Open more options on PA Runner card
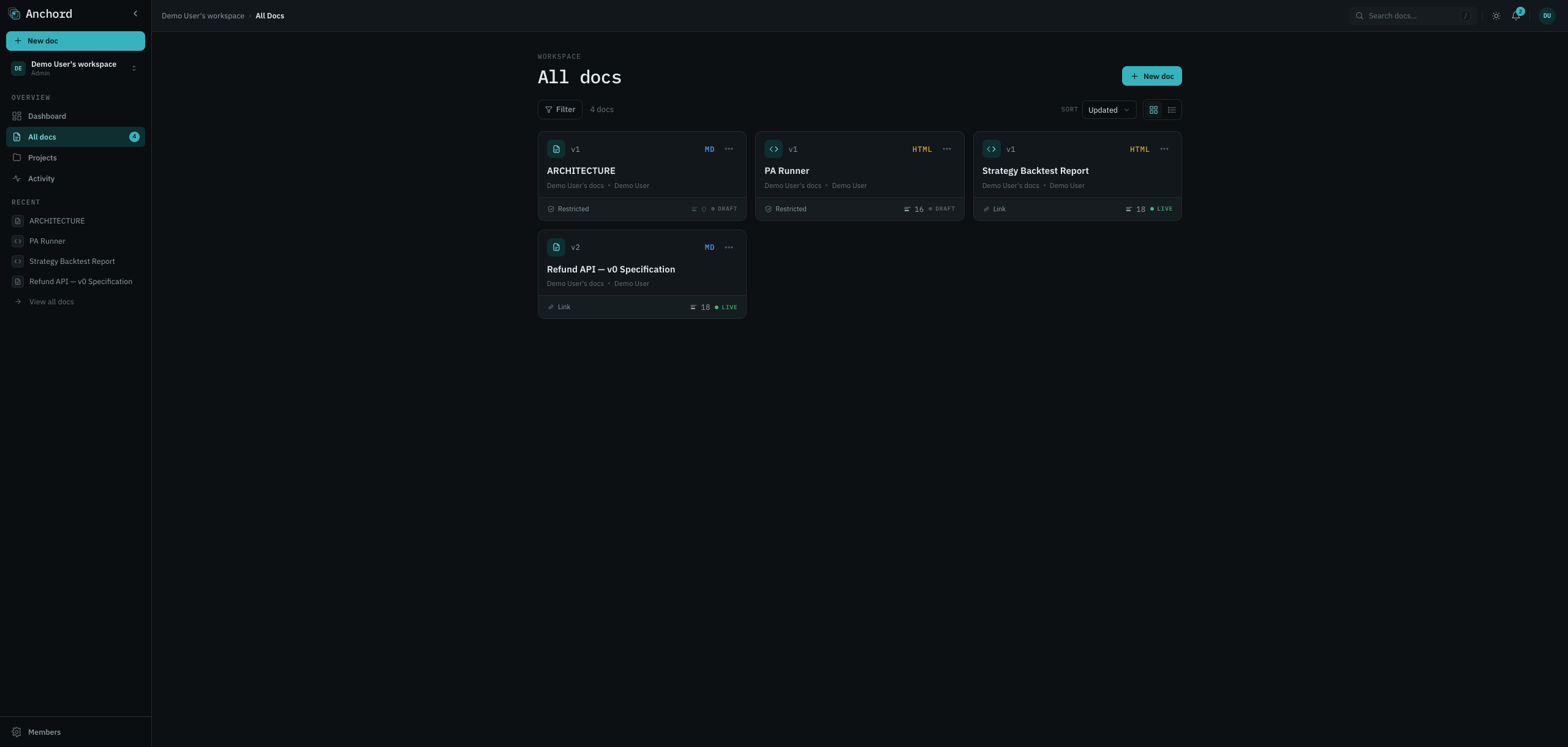1568x747 pixels. click(x=947, y=149)
